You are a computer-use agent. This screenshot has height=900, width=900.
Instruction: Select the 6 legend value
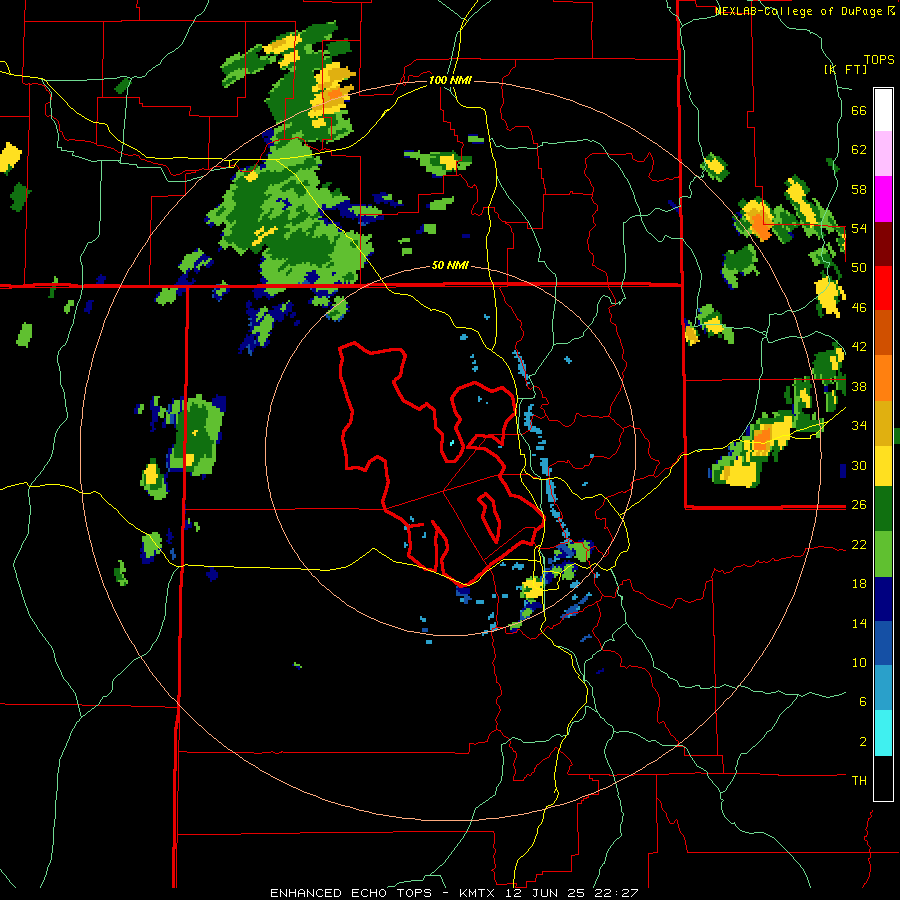863,702
